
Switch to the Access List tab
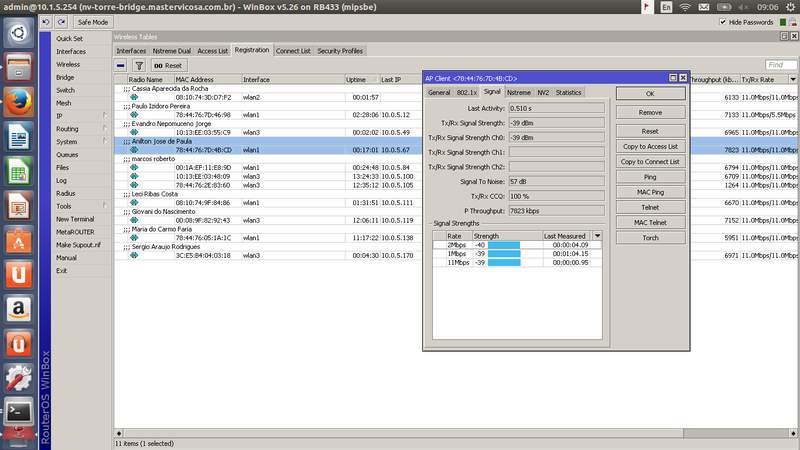pos(212,51)
